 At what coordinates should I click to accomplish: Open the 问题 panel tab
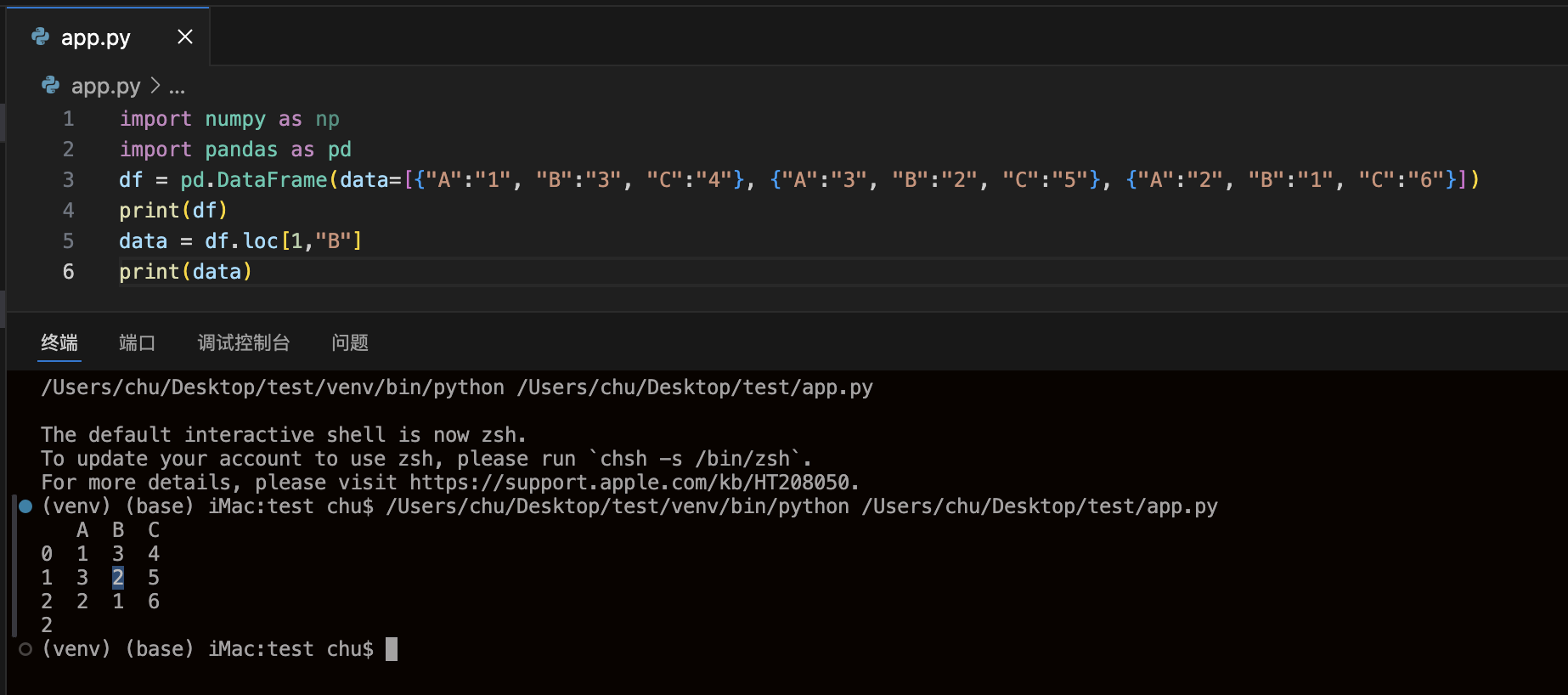(x=350, y=342)
